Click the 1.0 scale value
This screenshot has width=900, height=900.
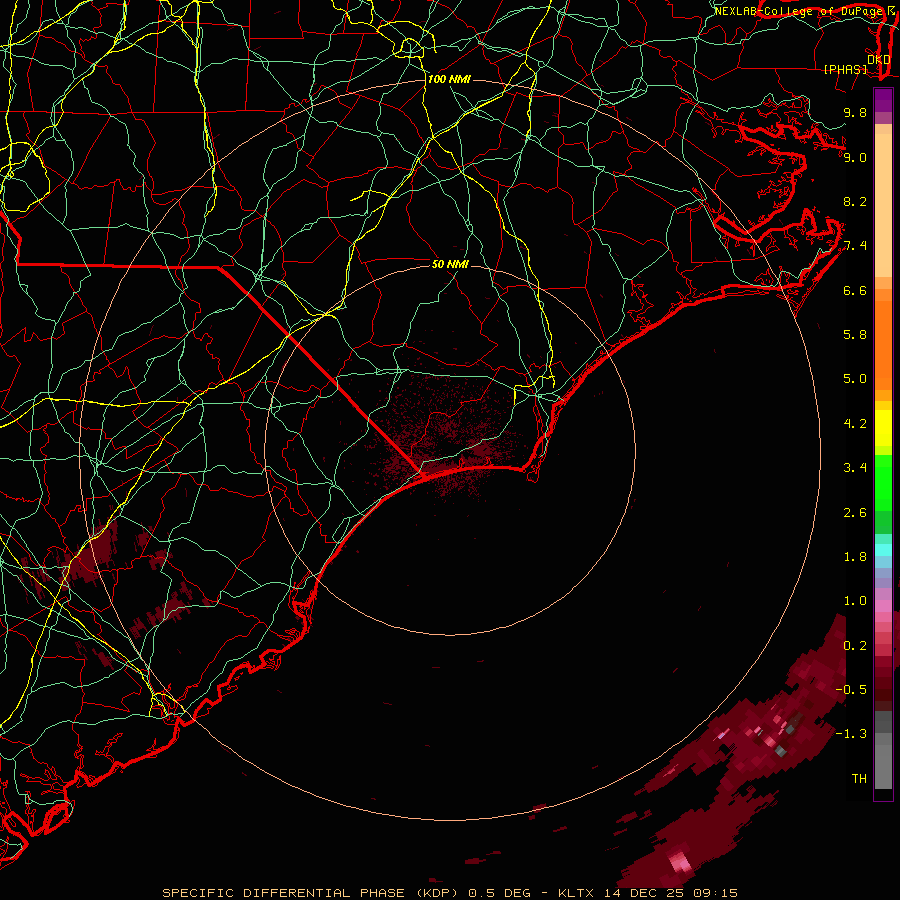click(855, 602)
